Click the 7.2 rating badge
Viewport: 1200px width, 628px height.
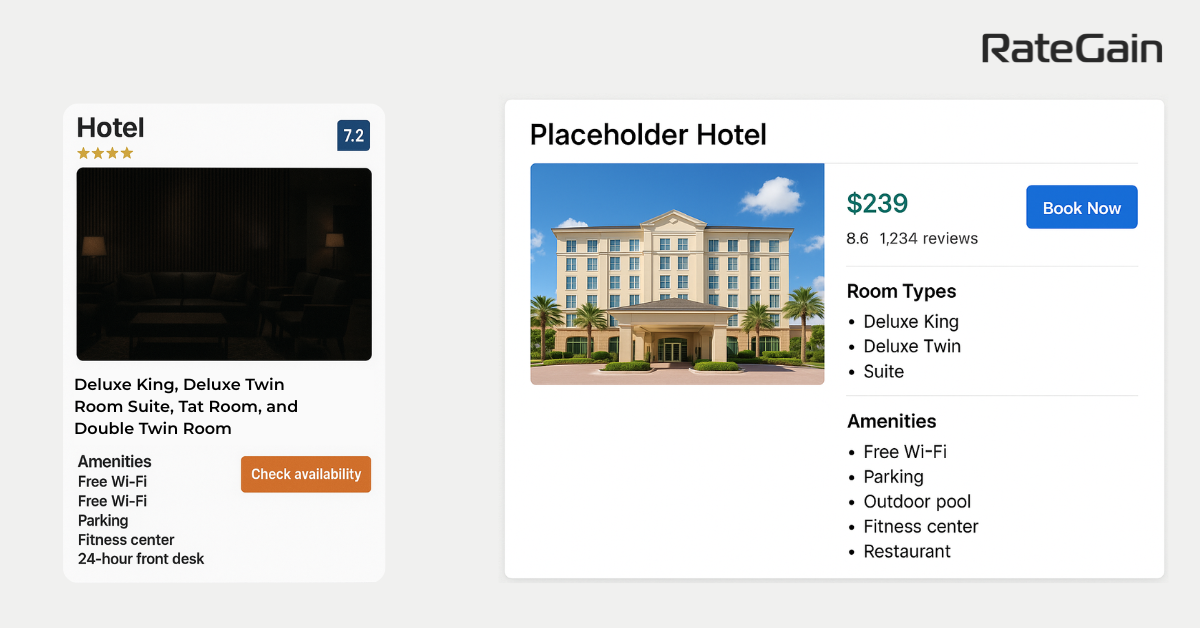(354, 135)
